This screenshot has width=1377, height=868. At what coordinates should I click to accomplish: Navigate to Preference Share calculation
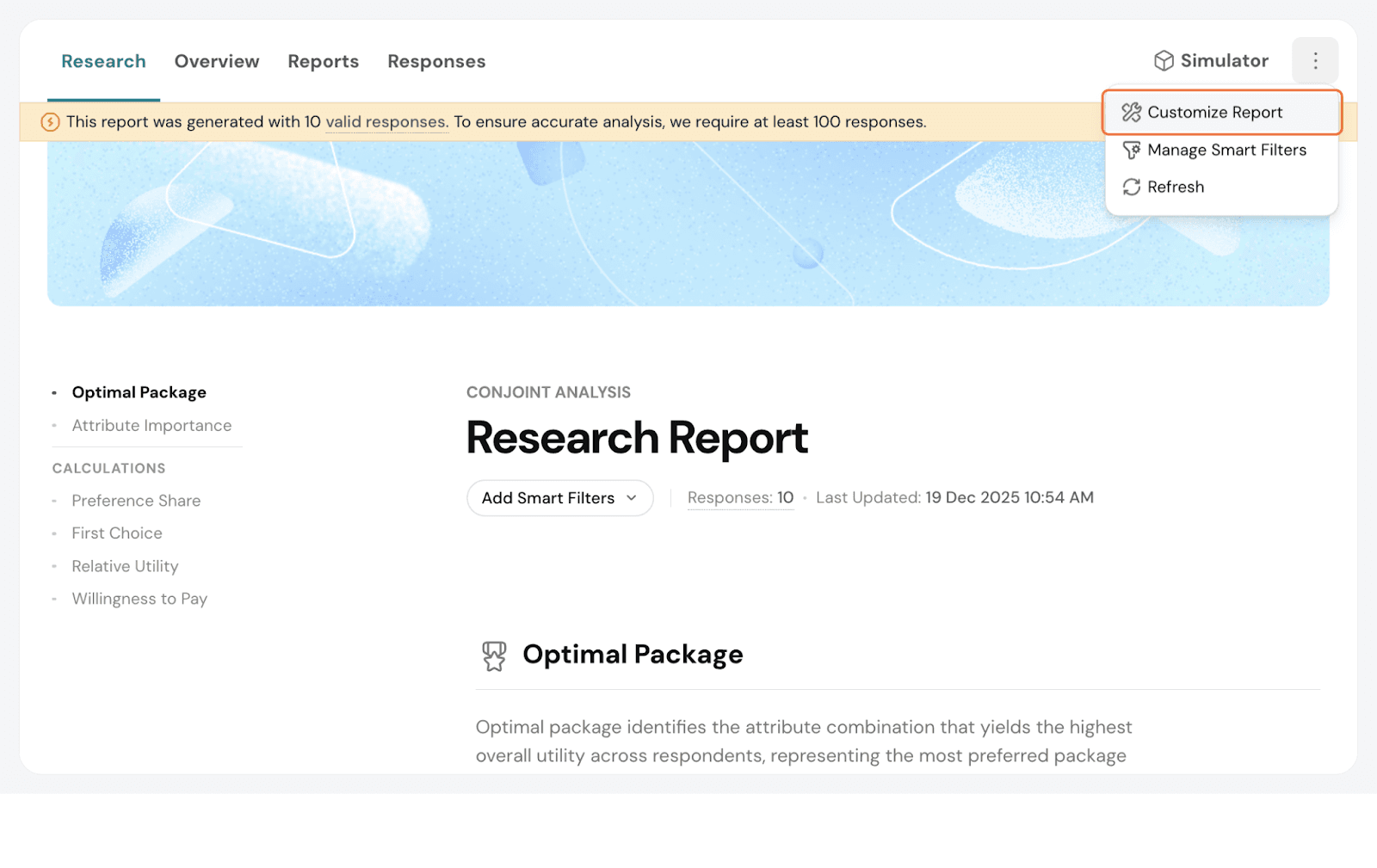point(136,501)
